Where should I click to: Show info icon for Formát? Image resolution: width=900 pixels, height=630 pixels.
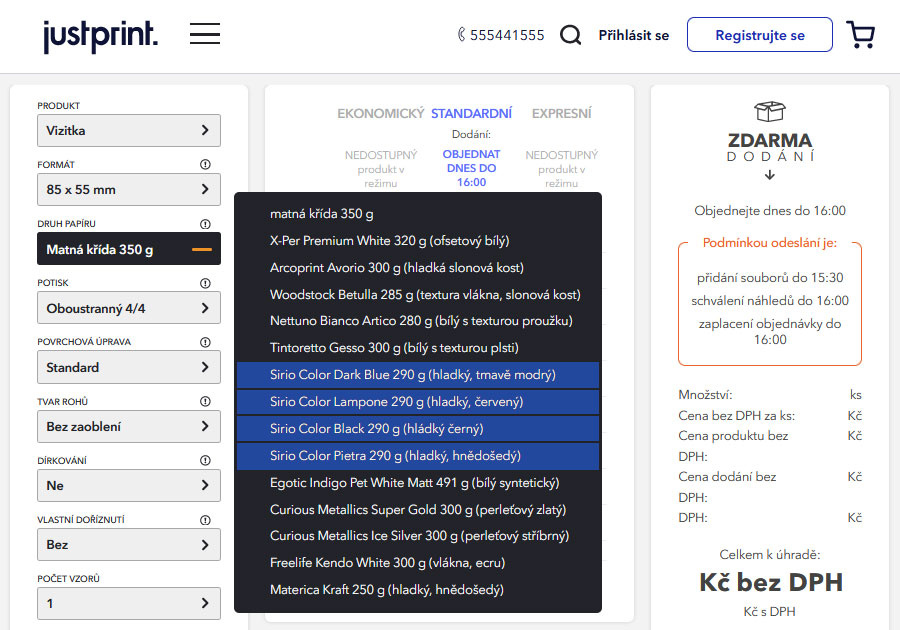click(x=205, y=165)
